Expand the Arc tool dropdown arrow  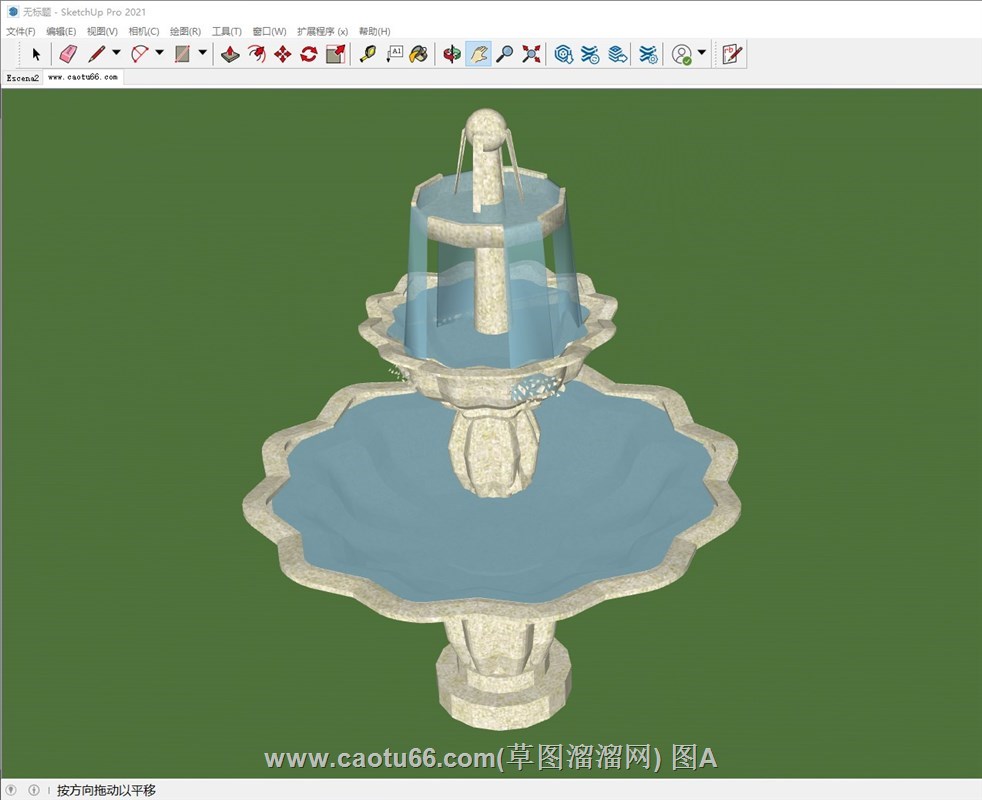pyautogui.click(x=159, y=53)
